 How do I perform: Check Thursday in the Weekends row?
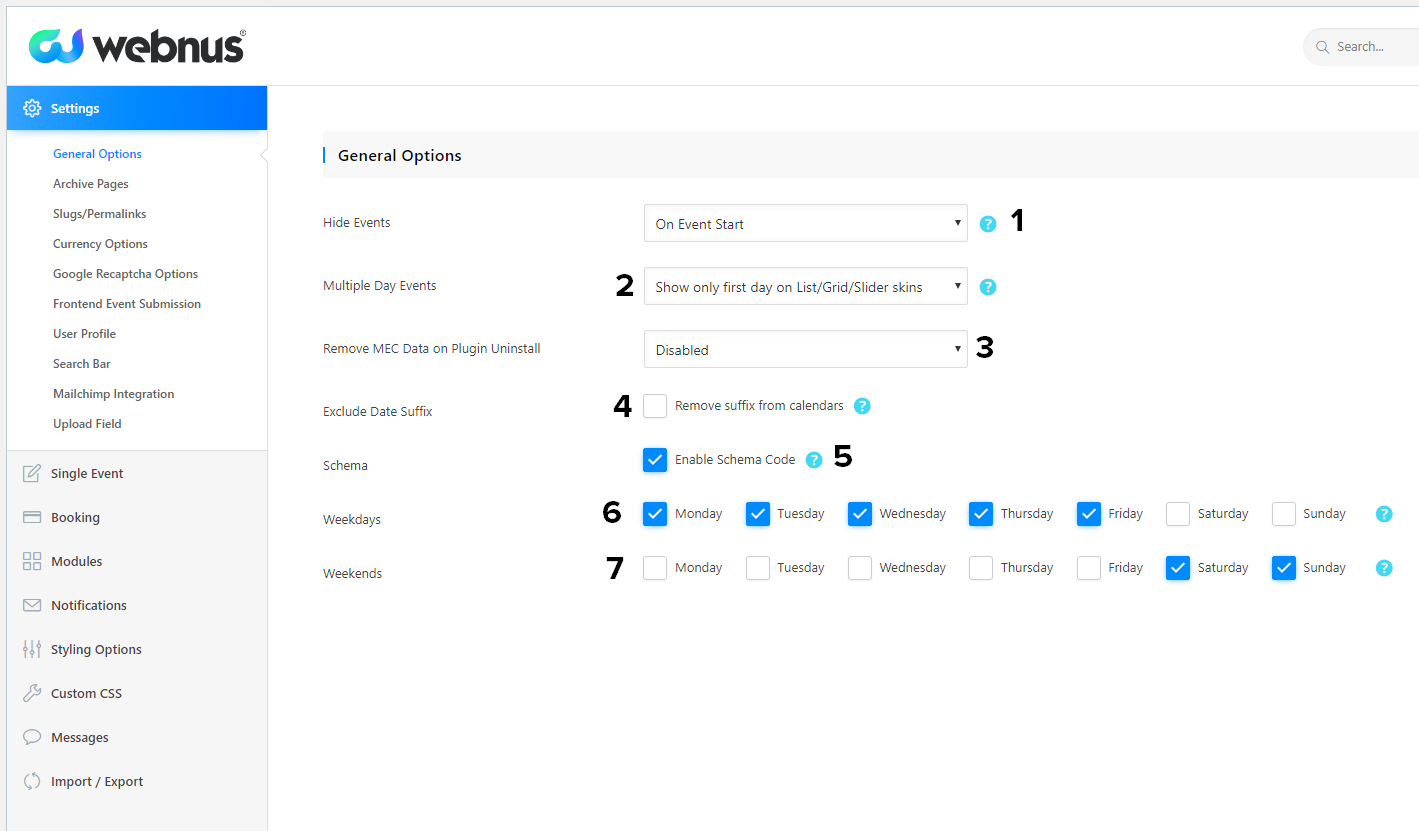(x=981, y=568)
